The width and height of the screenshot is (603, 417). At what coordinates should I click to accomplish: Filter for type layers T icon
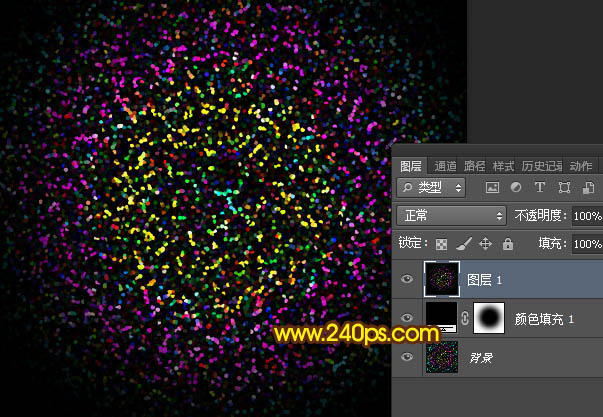click(x=540, y=187)
